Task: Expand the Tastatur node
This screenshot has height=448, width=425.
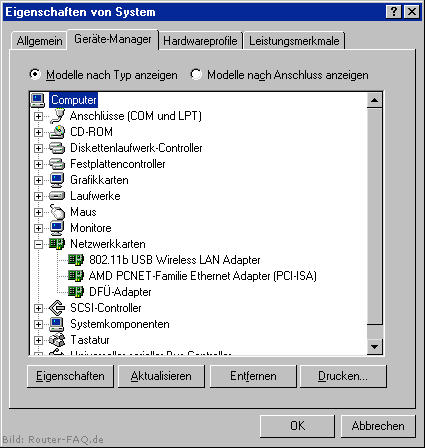Action: click(x=38, y=340)
